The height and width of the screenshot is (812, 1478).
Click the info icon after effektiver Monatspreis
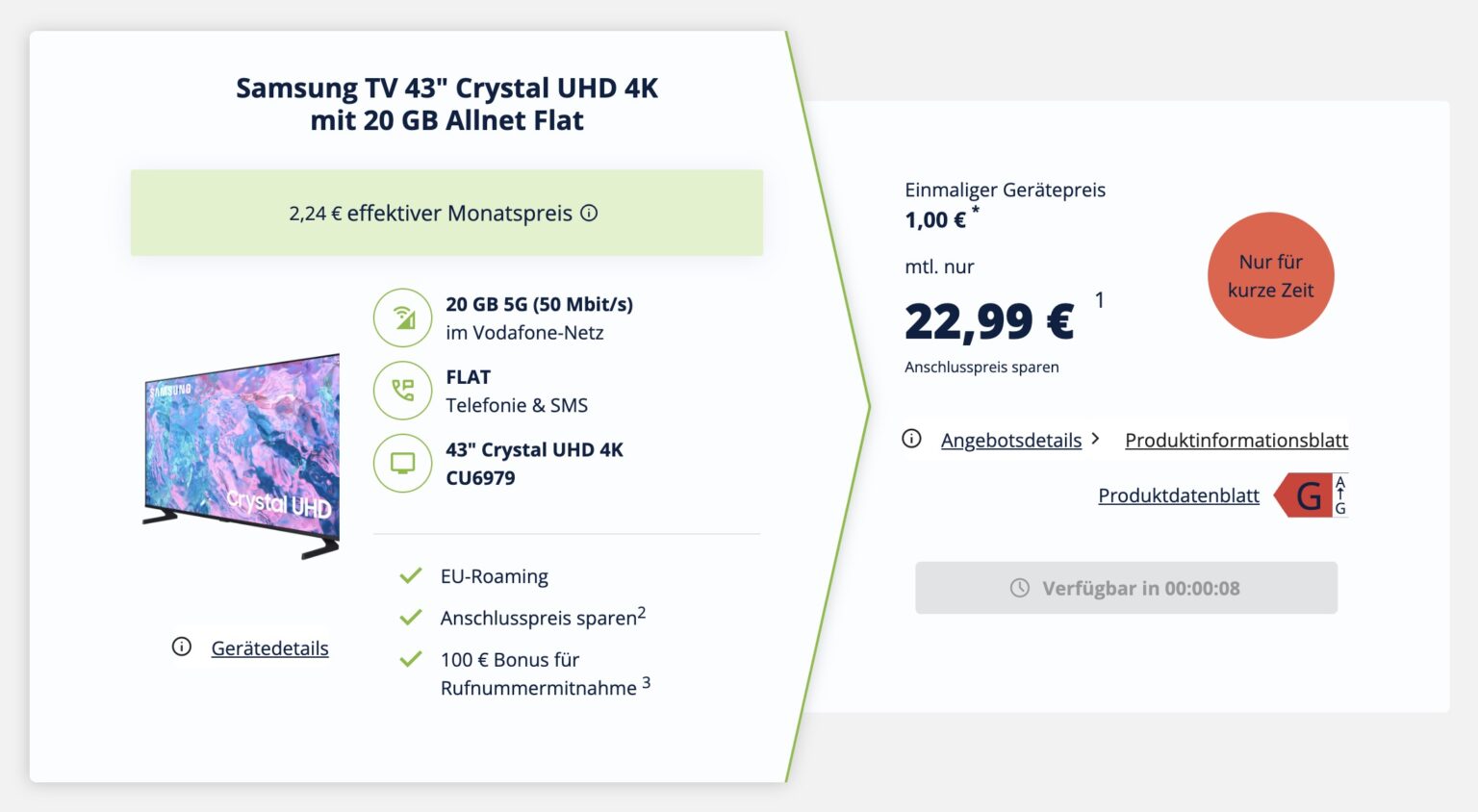590,214
